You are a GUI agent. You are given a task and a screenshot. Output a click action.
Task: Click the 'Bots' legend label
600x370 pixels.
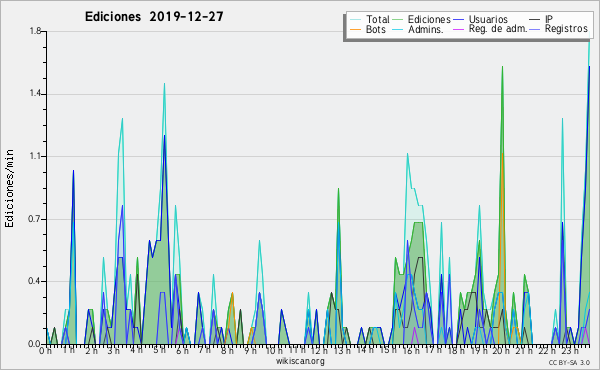click(375, 29)
